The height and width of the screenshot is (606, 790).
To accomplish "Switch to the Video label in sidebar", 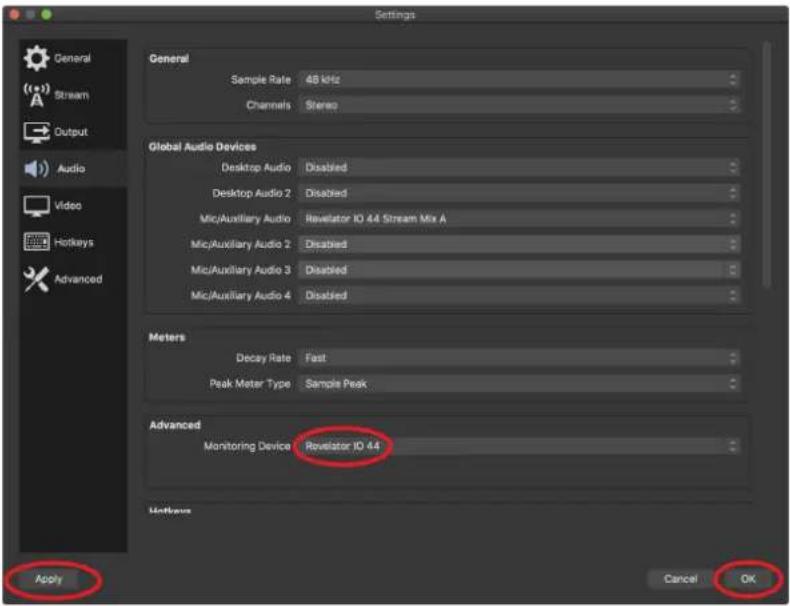I will click(68, 206).
